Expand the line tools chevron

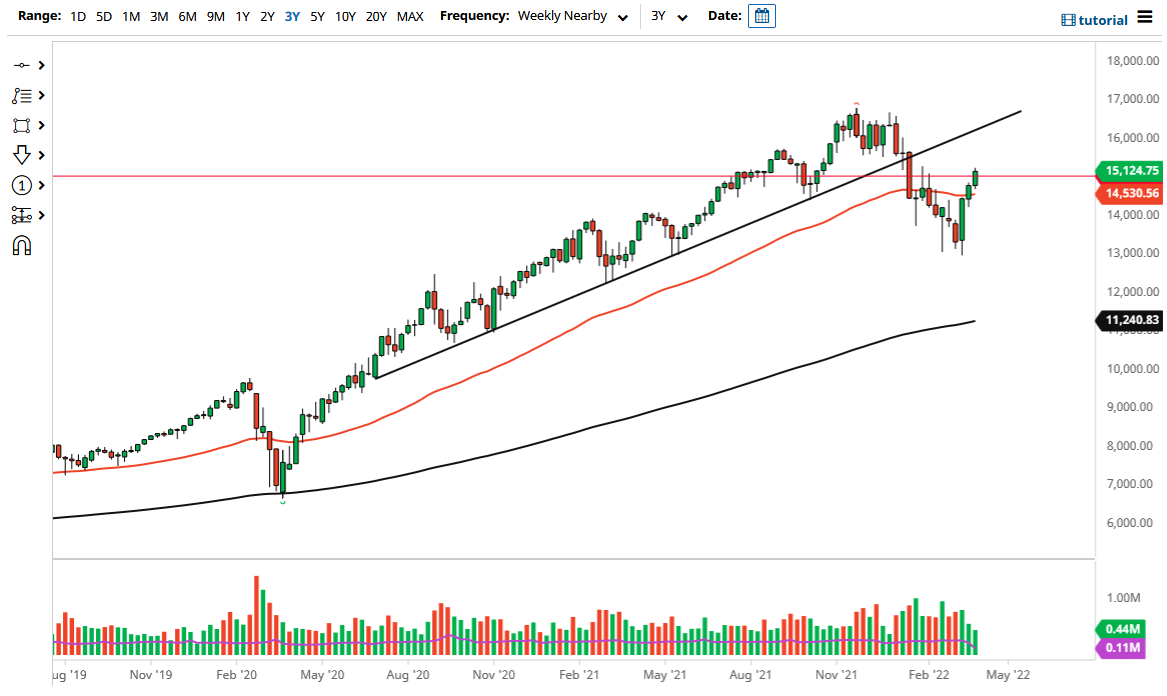[x=39, y=95]
